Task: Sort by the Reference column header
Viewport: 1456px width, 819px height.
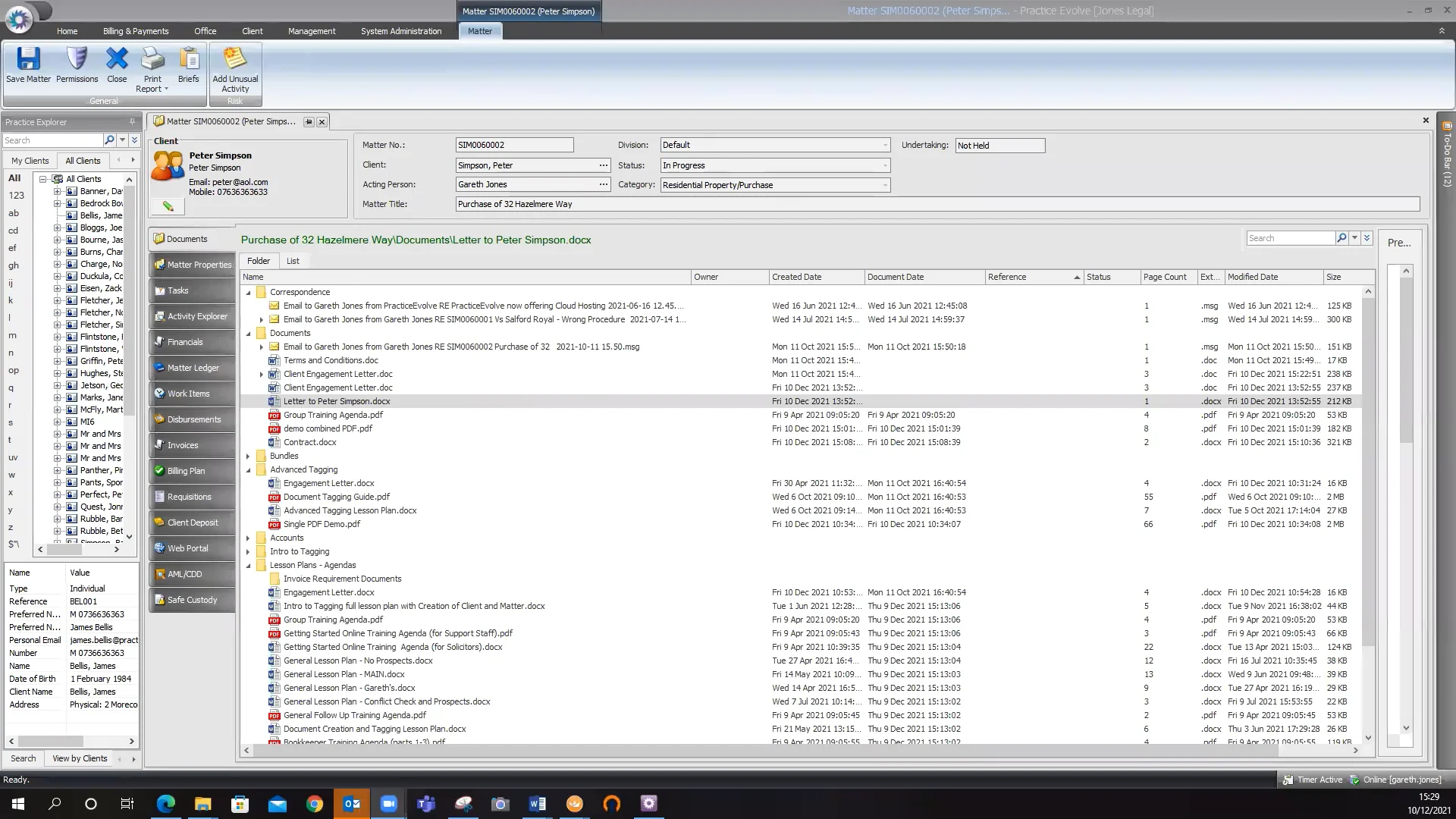Action: pyautogui.click(x=1033, y=277)
